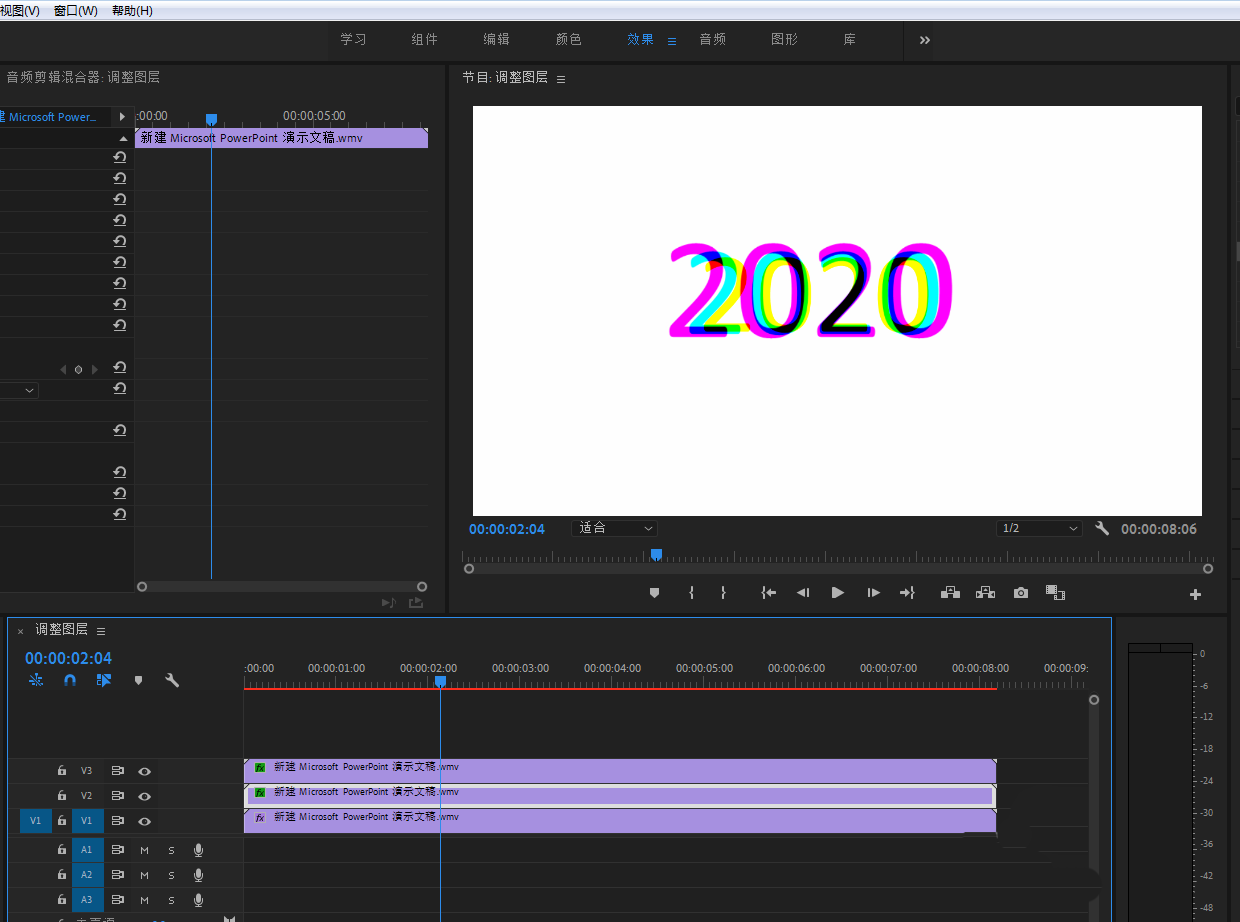Open timeline display settings wrench
Screen dimensions: 1240x922
tap(172, 680)
